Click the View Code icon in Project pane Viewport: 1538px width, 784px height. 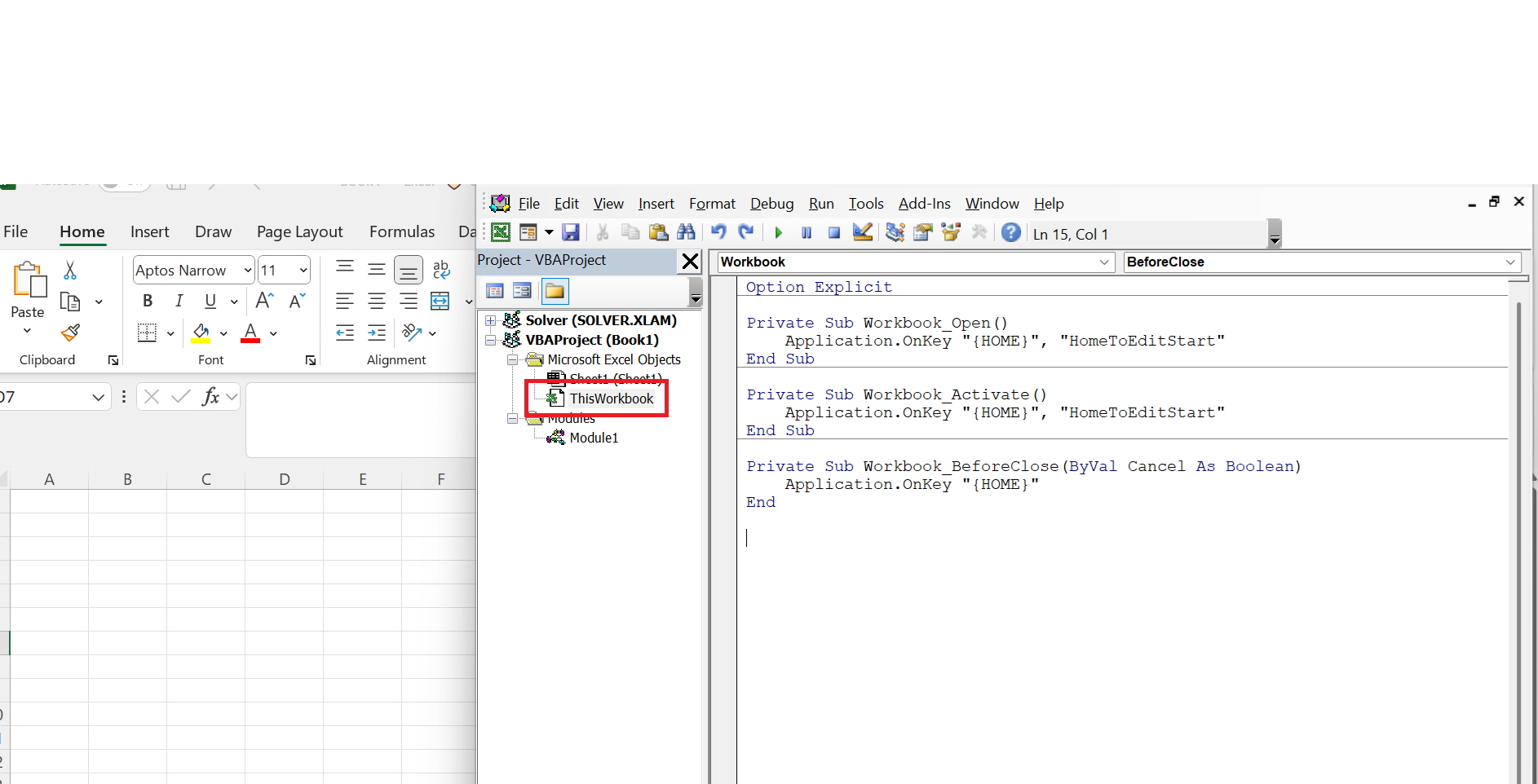pos(495,291)
